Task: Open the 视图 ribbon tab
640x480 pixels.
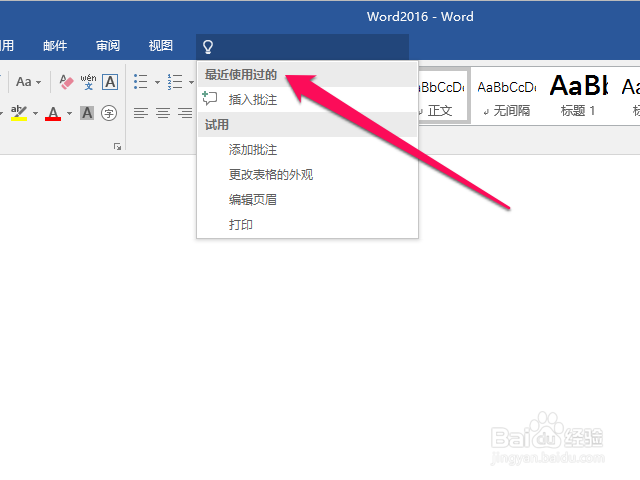Action: pos(160,45)
